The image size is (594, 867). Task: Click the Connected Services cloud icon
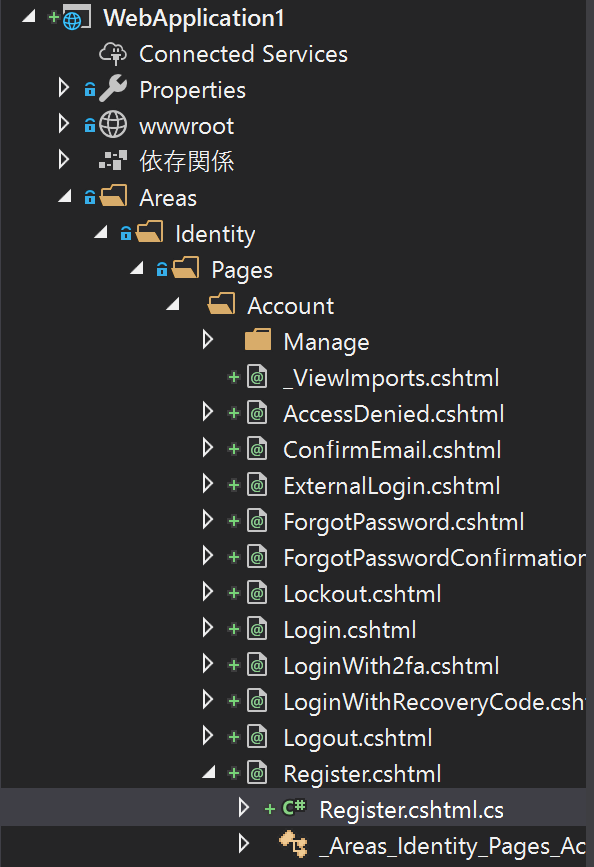(x=113, y=54)
